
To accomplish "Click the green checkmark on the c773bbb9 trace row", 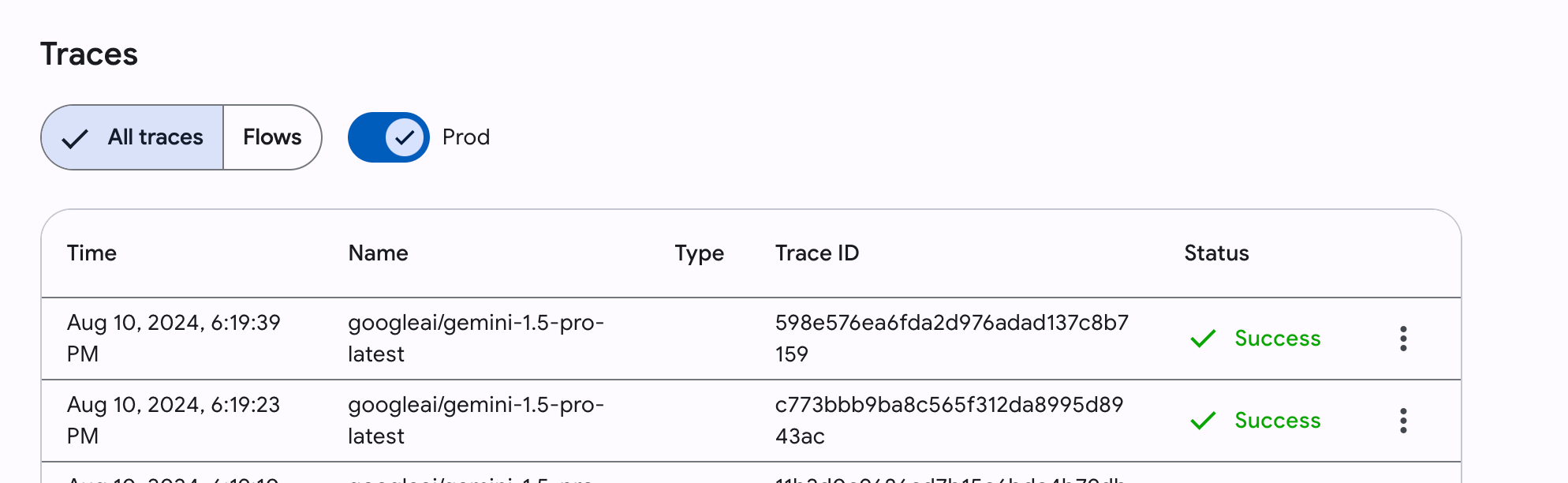I will pyautogui.click(x=1203, y=421).
